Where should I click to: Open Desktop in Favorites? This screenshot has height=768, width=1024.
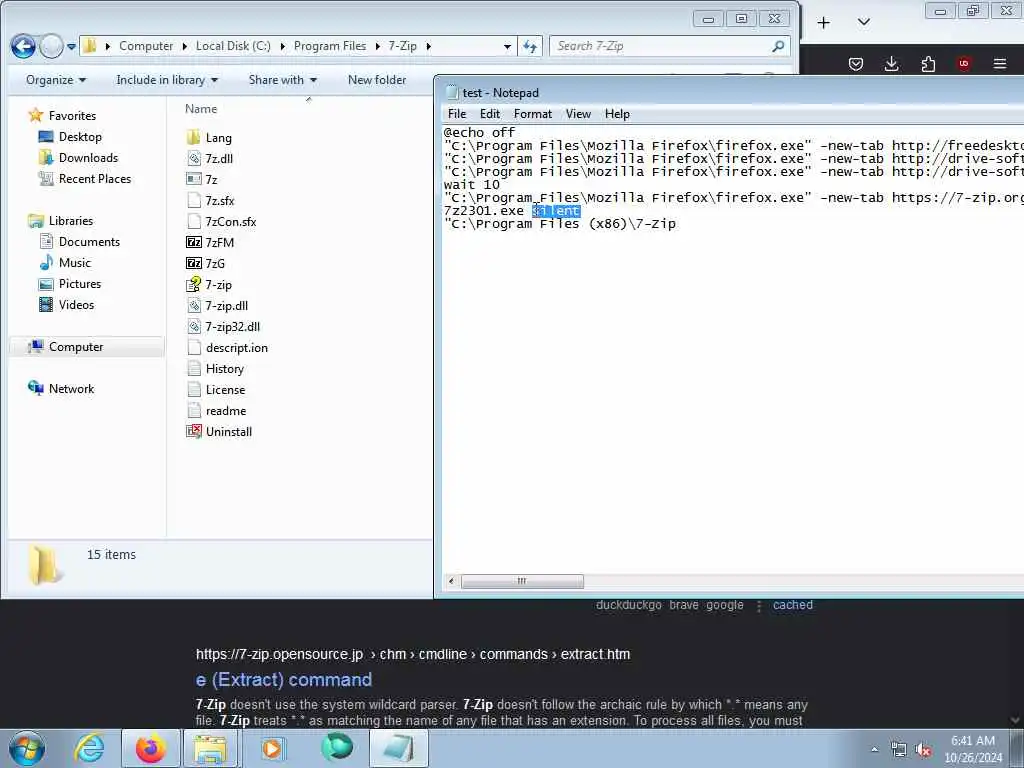point(80,136)
